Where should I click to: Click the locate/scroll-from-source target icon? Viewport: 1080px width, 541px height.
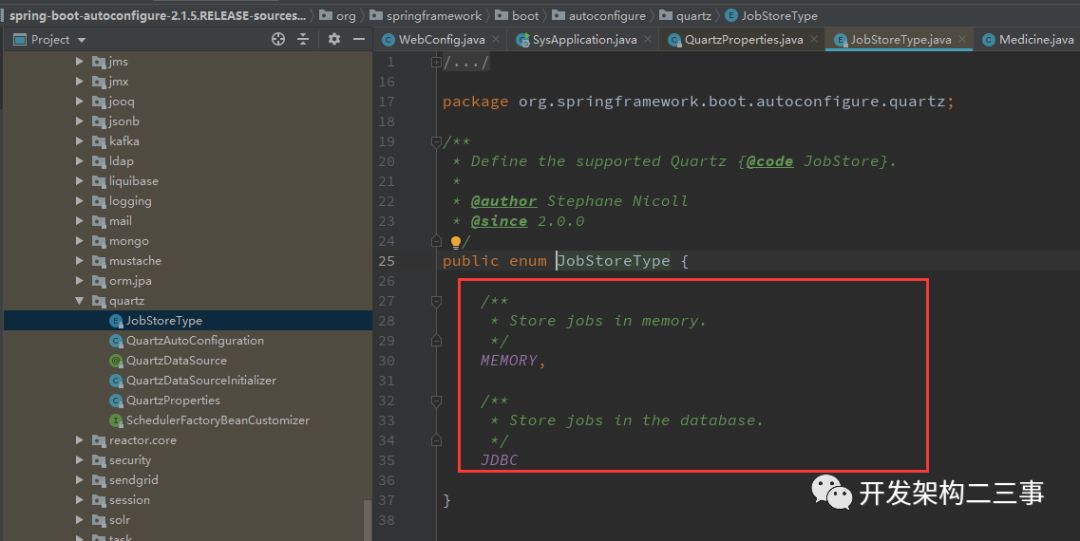pyautogui.click(x=278, y=39)
